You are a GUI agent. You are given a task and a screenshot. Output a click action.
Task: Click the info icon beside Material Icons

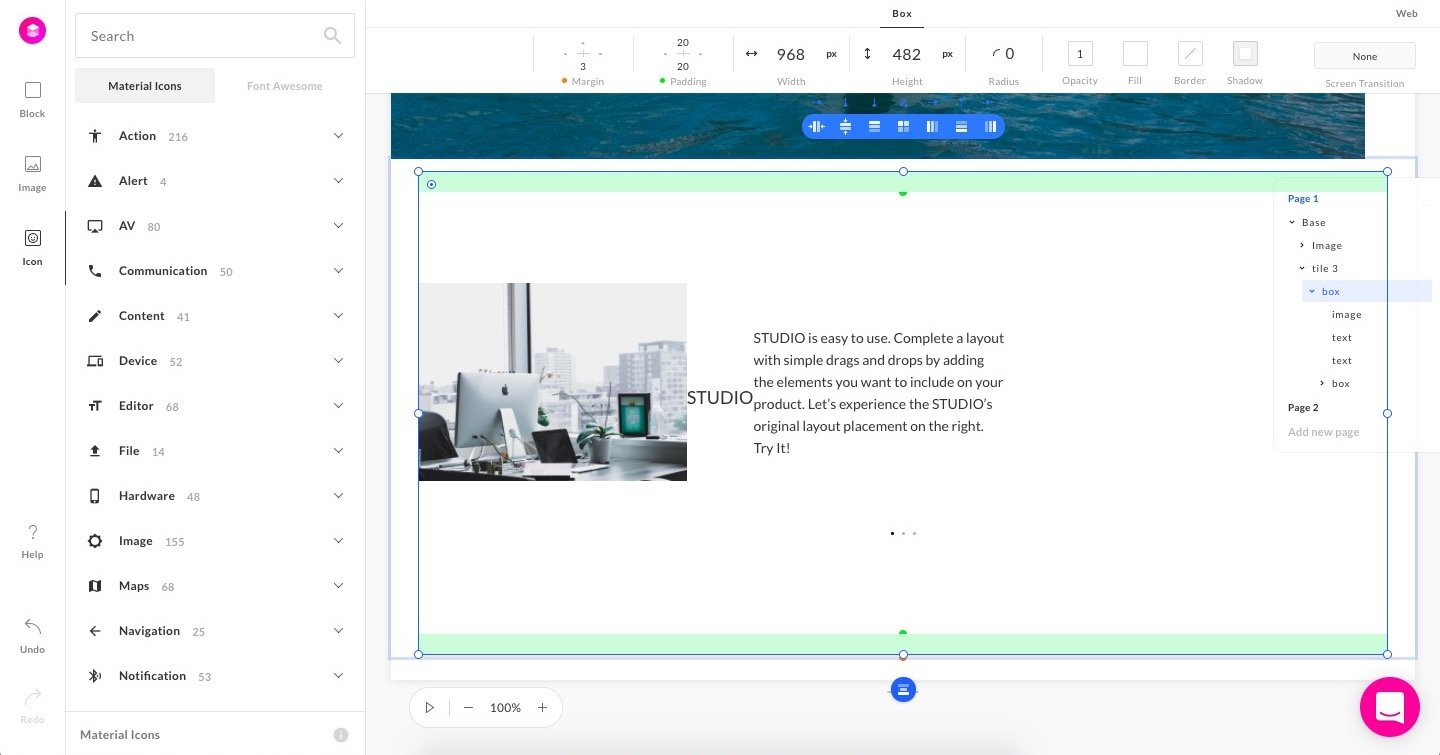click(x=340, y=735)
